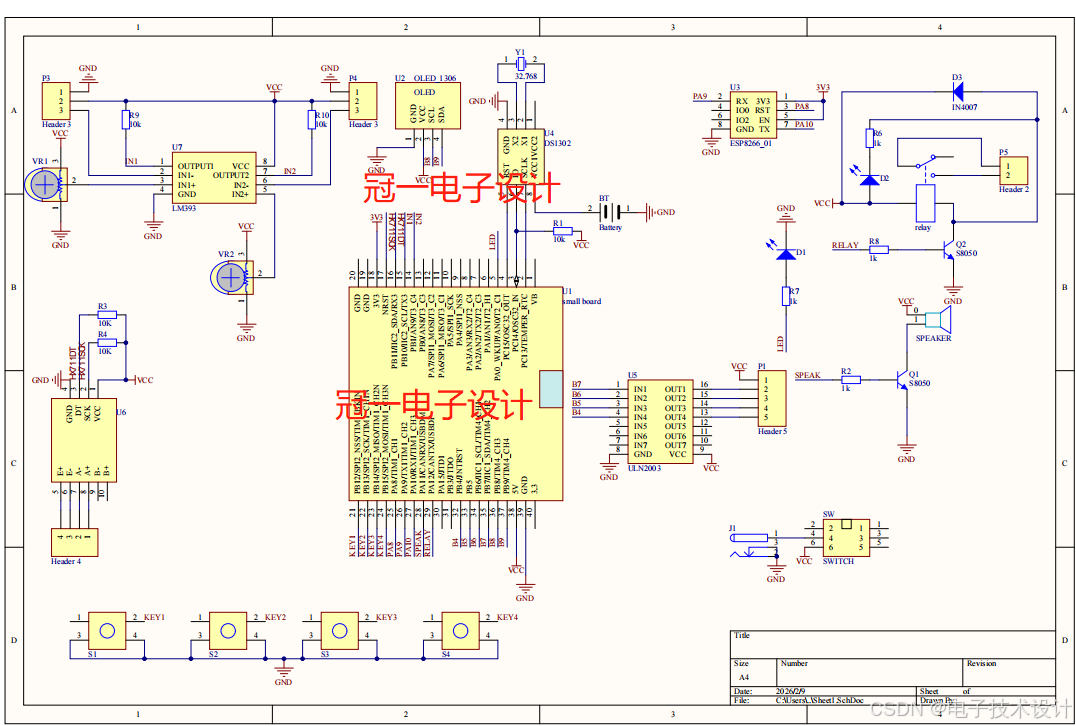Click the U3 ESP8266 module body
Screen dimensions: 1076x726
tap(753, 115)
